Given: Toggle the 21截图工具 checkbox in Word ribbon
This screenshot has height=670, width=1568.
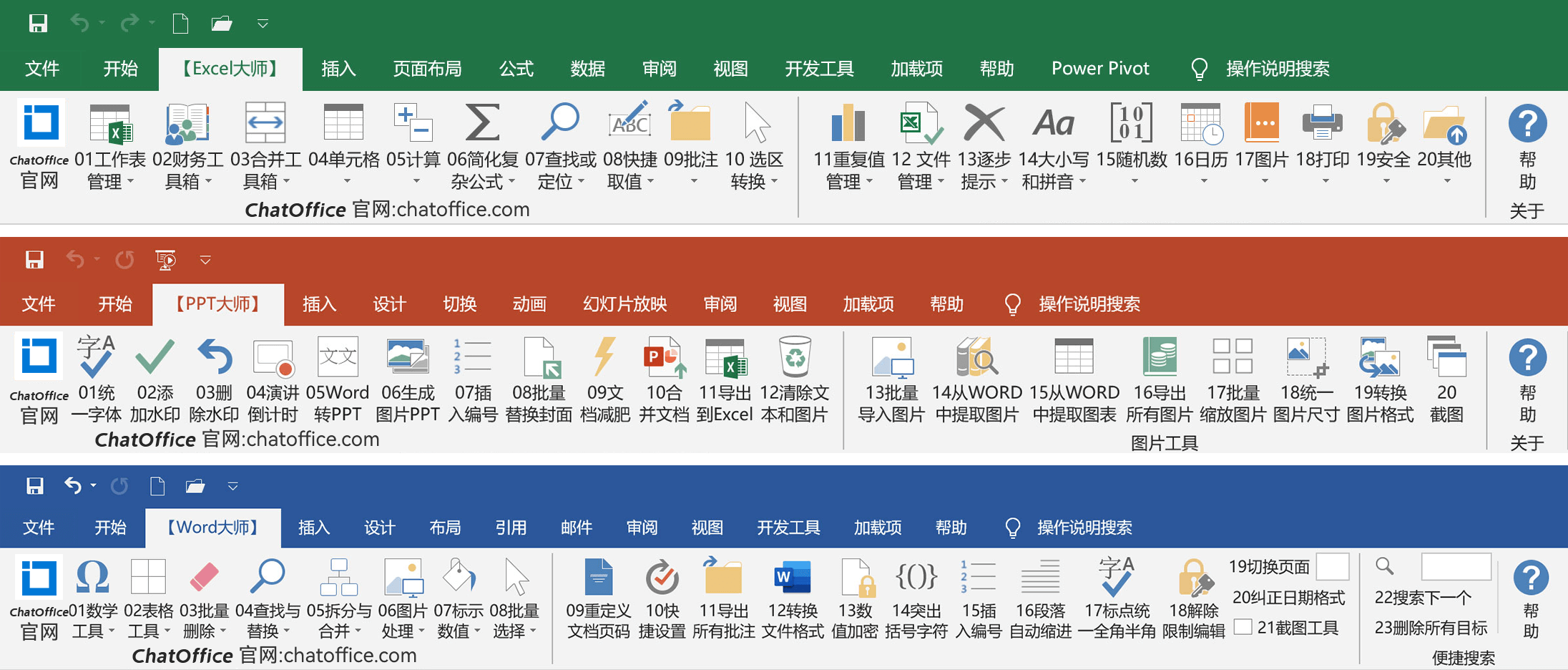Looking at the screenshot, I should click(1243, 628).
